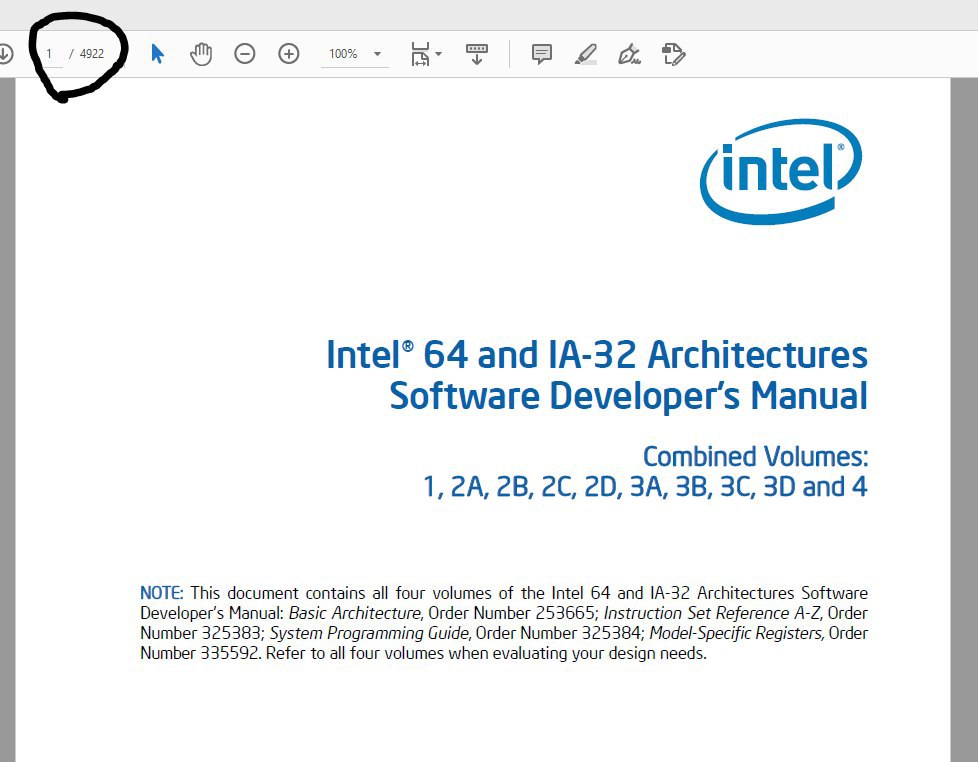978x762 pixels.
Task: Click the order number 253665
Action: coord(565,613)
